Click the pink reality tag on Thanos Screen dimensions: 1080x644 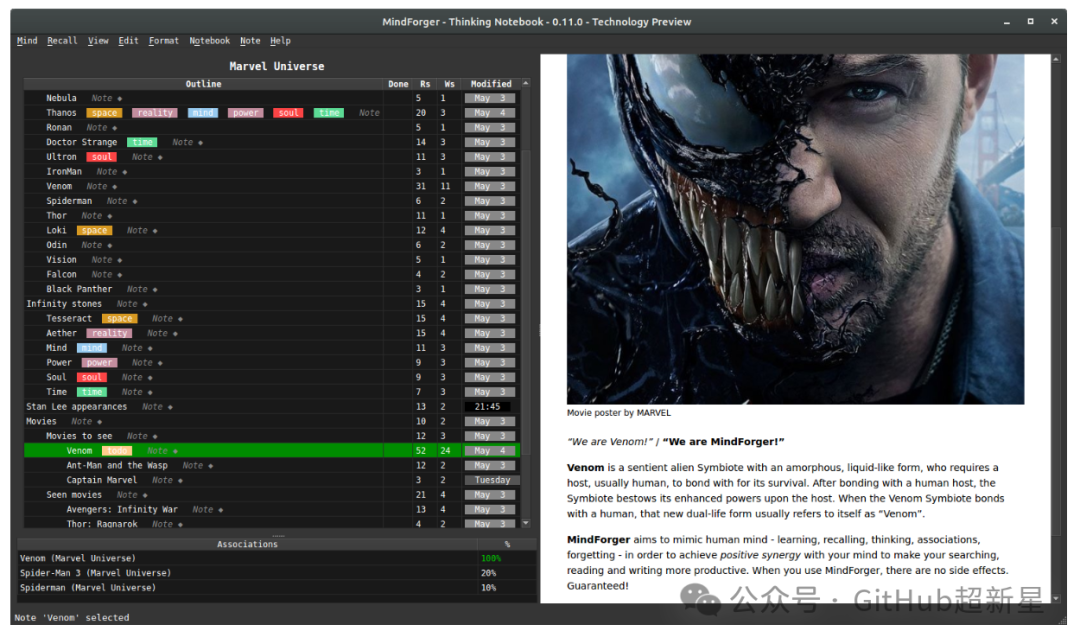(155, 113)
